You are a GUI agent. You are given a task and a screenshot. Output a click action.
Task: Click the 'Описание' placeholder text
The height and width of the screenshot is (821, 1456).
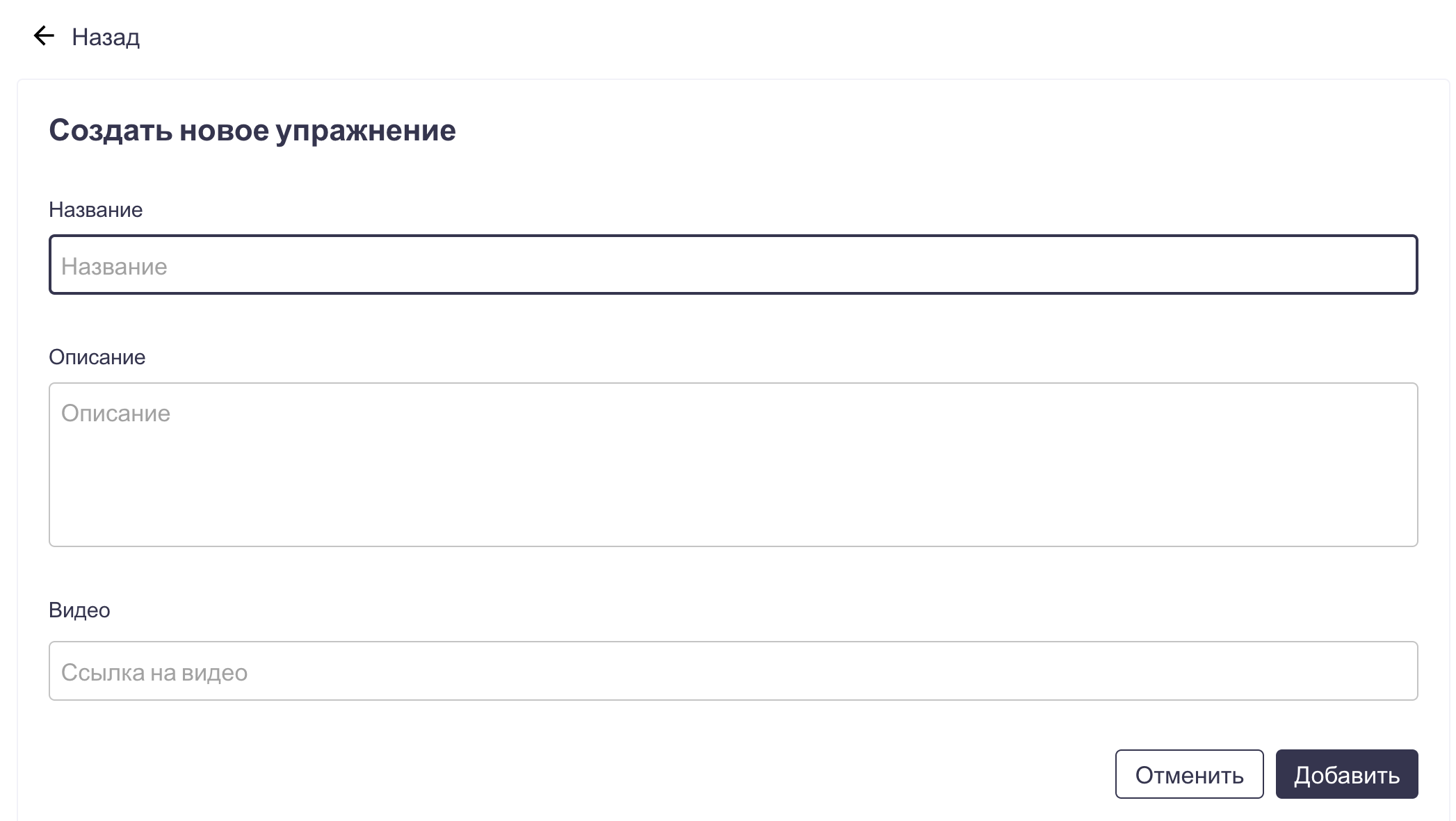115,414
